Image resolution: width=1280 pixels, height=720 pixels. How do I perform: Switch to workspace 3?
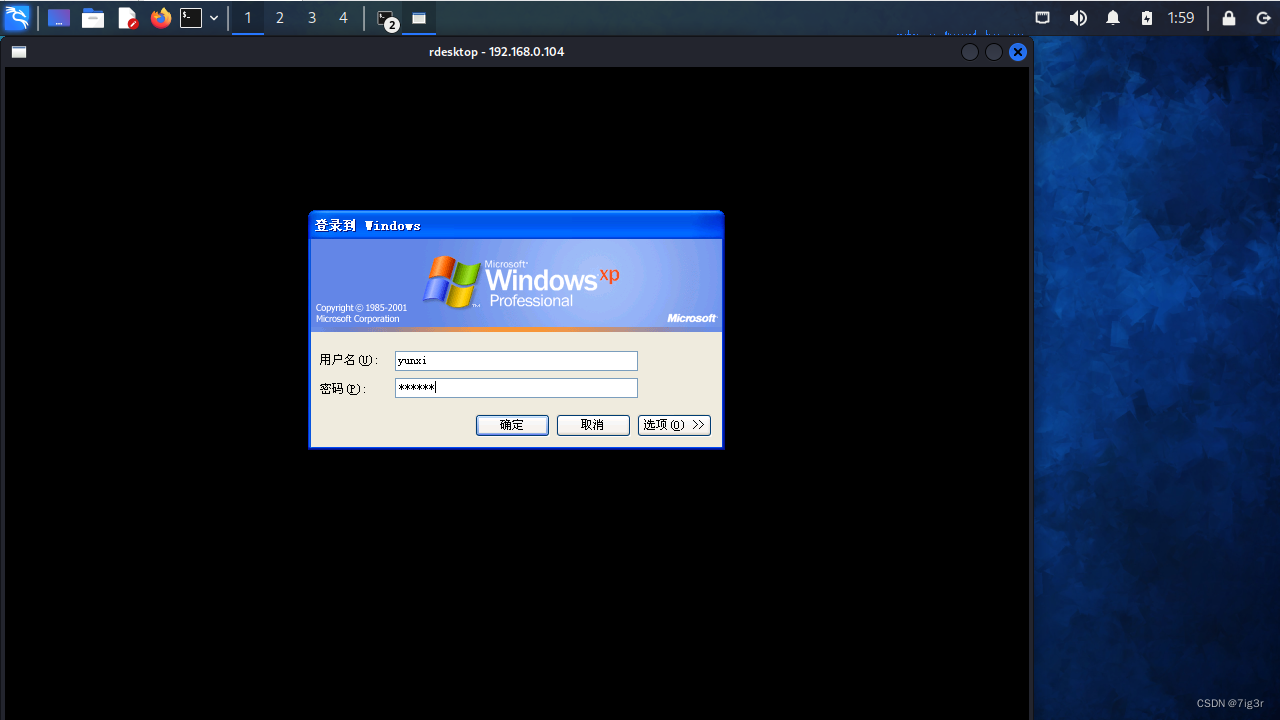(x=312, y=18)
